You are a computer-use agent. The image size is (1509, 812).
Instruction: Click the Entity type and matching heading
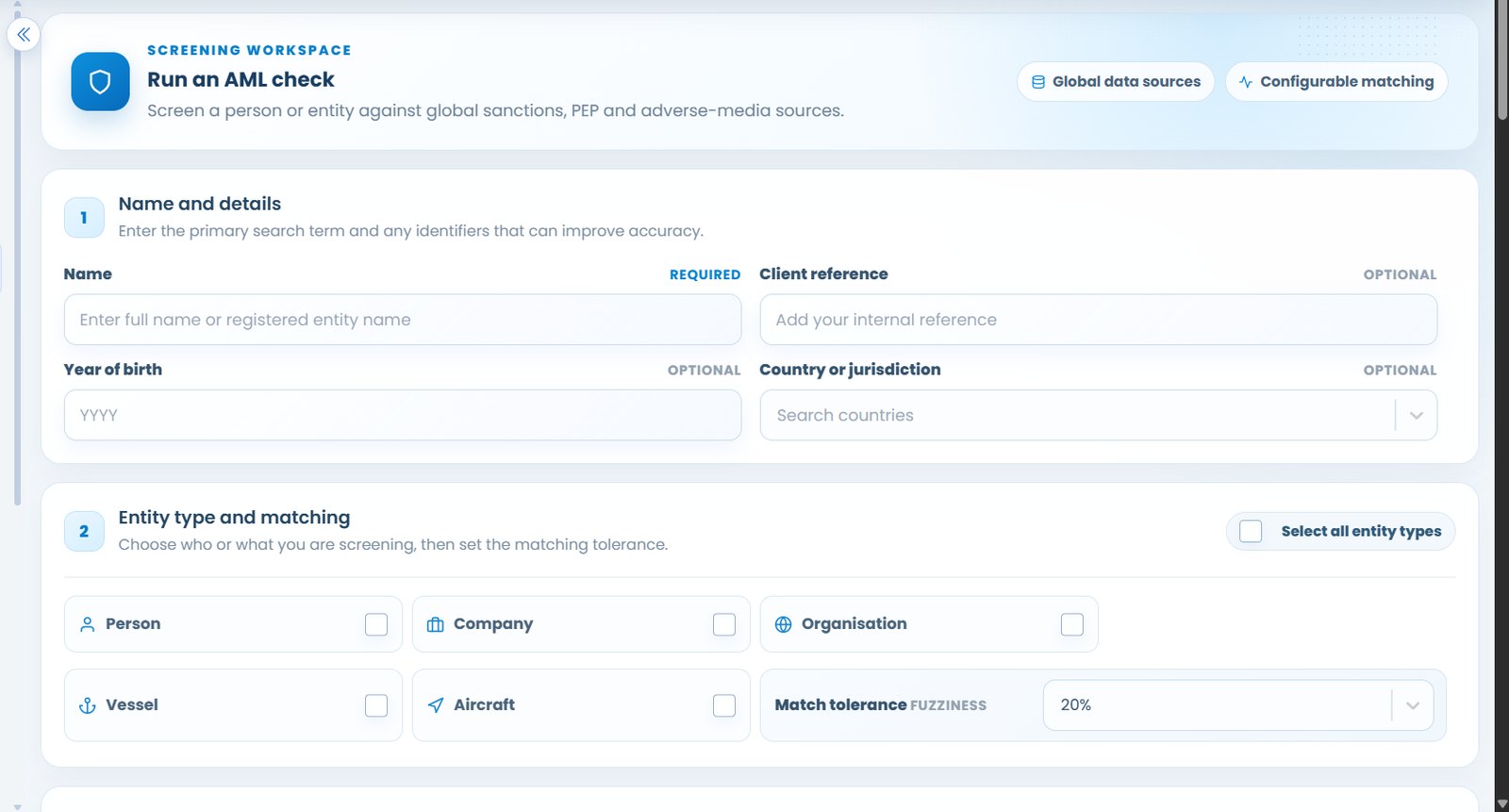(x=234, y=518)
